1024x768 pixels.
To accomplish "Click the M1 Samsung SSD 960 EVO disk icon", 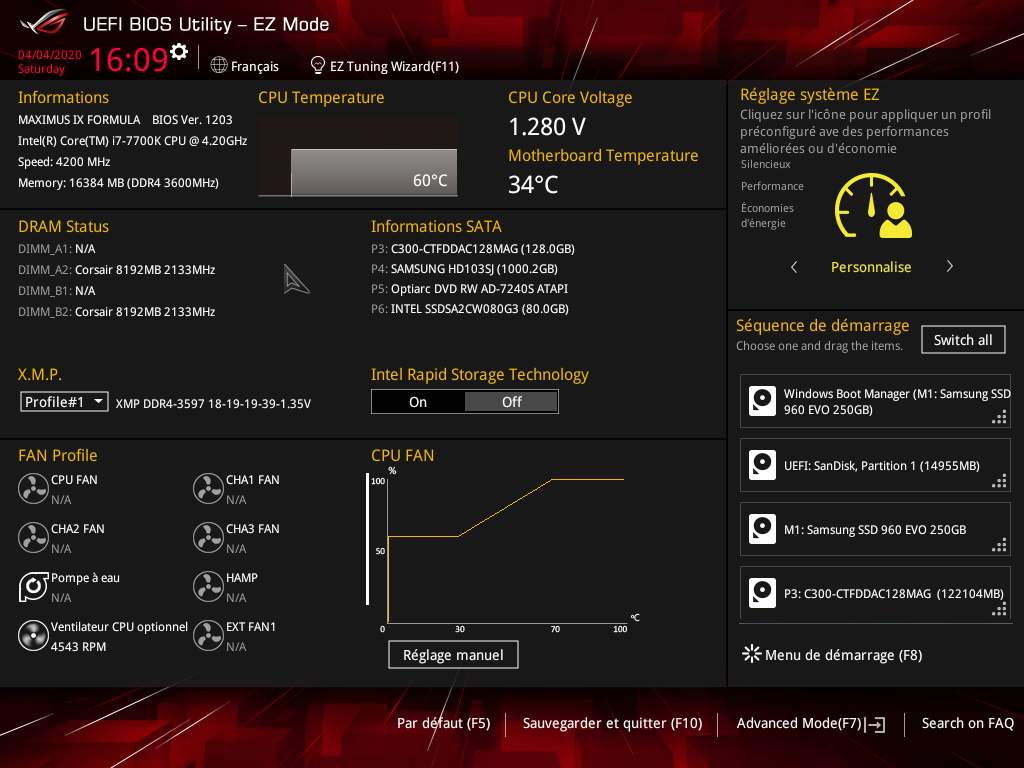I will click(762, 529).
